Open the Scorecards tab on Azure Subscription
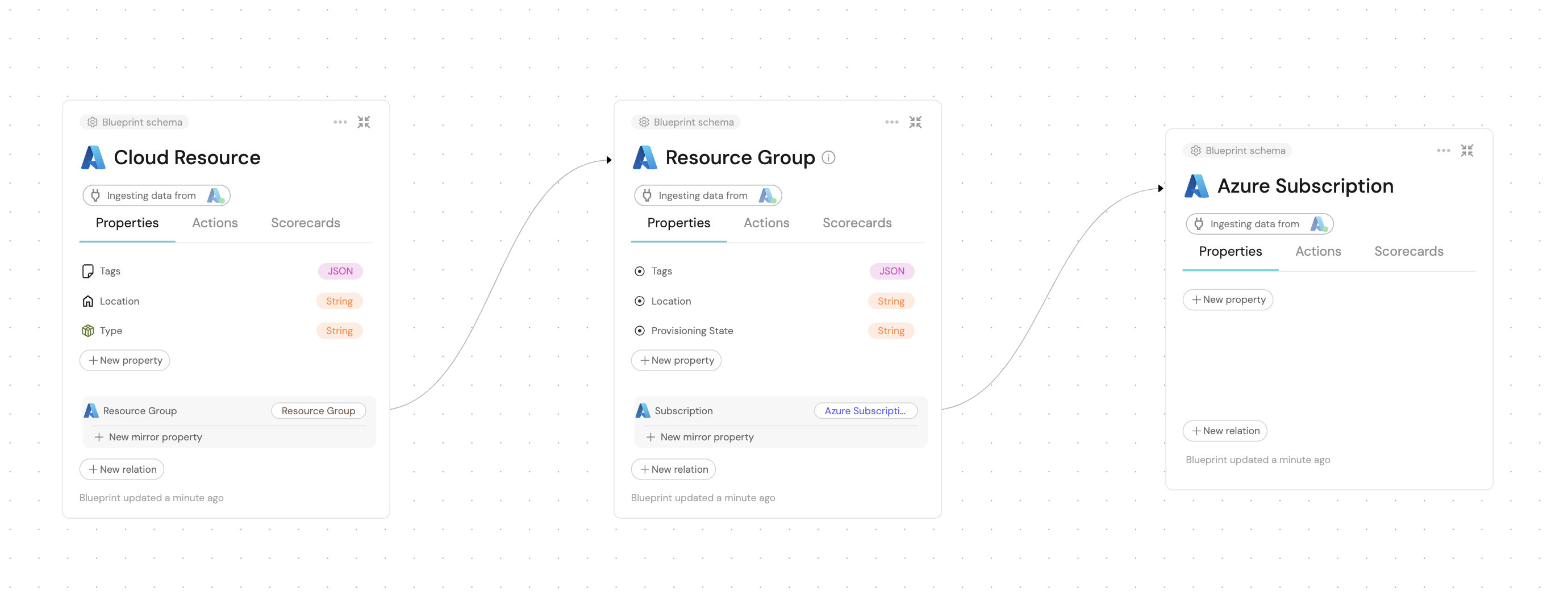1568x608 pixels. pyautogui.click(x=1408, y=251)
